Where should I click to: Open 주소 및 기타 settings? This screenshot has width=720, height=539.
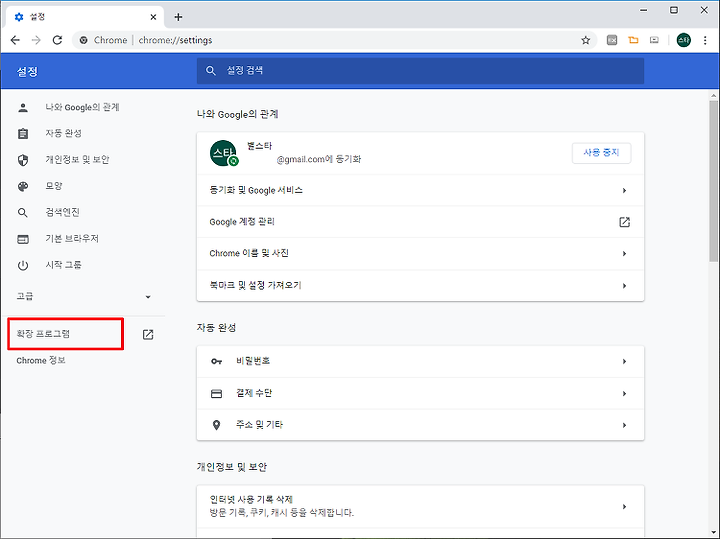tap(420, 425)
